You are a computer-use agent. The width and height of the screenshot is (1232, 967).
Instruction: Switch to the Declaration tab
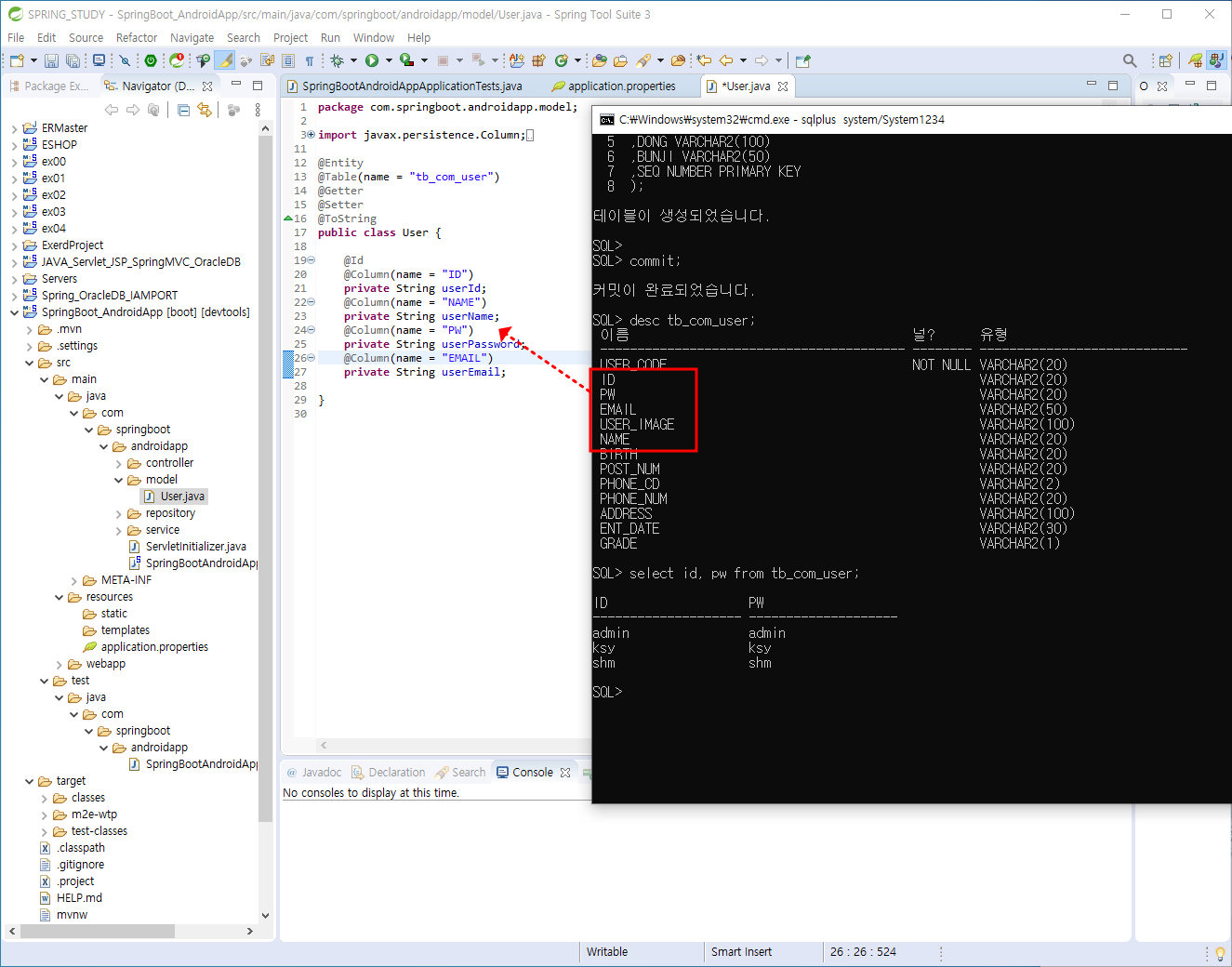tap(388, 773)
